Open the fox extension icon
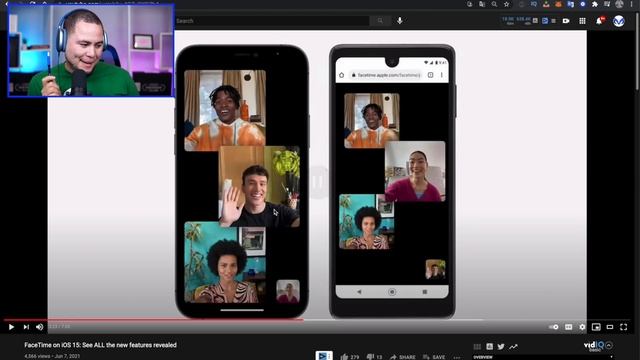The width and height of the screenshot is (640, 360). (558, 4)
